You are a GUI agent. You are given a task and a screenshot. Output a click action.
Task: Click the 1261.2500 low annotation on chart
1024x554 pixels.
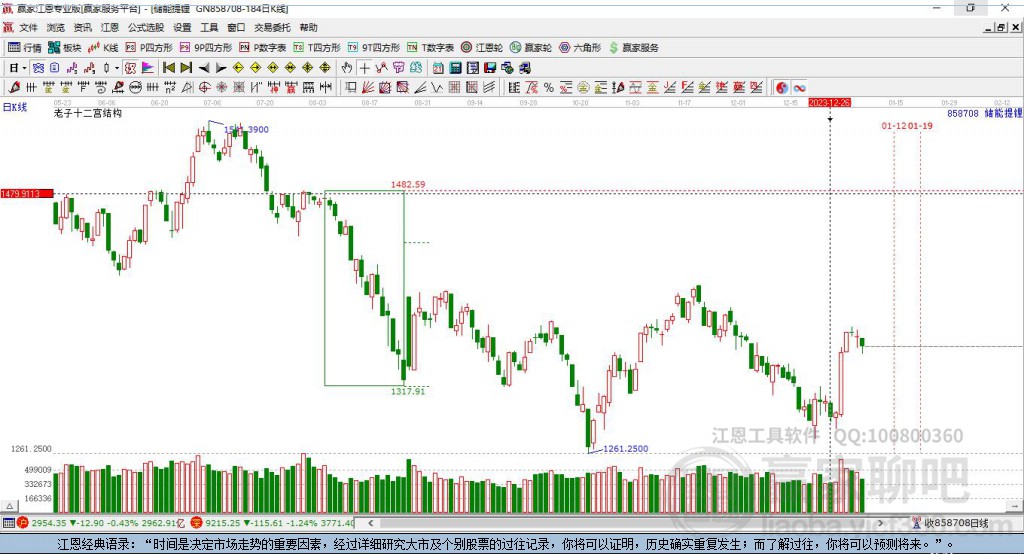tap(626, 448)
